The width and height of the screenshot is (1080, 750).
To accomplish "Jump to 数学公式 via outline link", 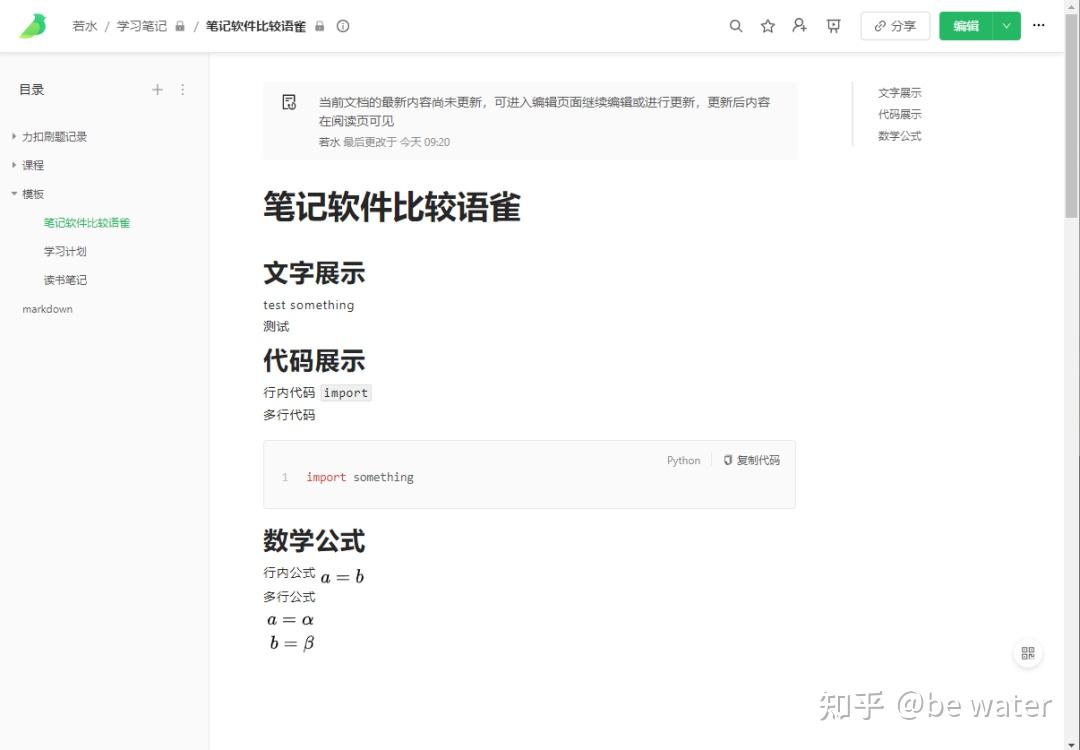I will pyautogui.click(x=900, y=135).
